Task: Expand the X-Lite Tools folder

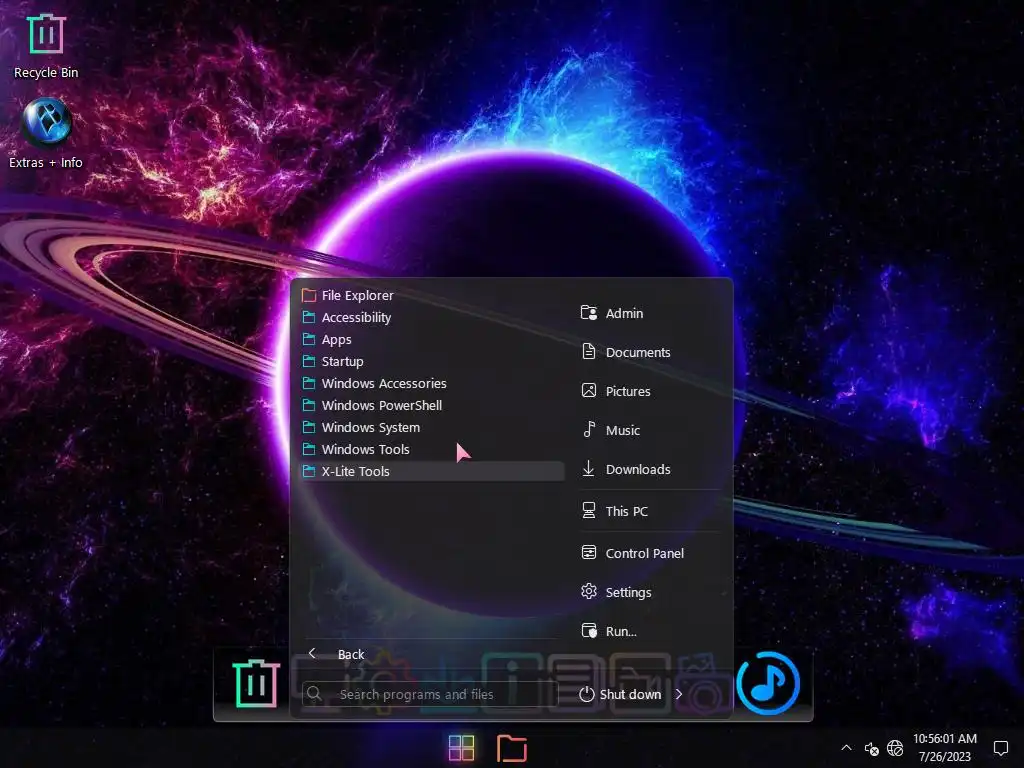Action: click(431, 472)
